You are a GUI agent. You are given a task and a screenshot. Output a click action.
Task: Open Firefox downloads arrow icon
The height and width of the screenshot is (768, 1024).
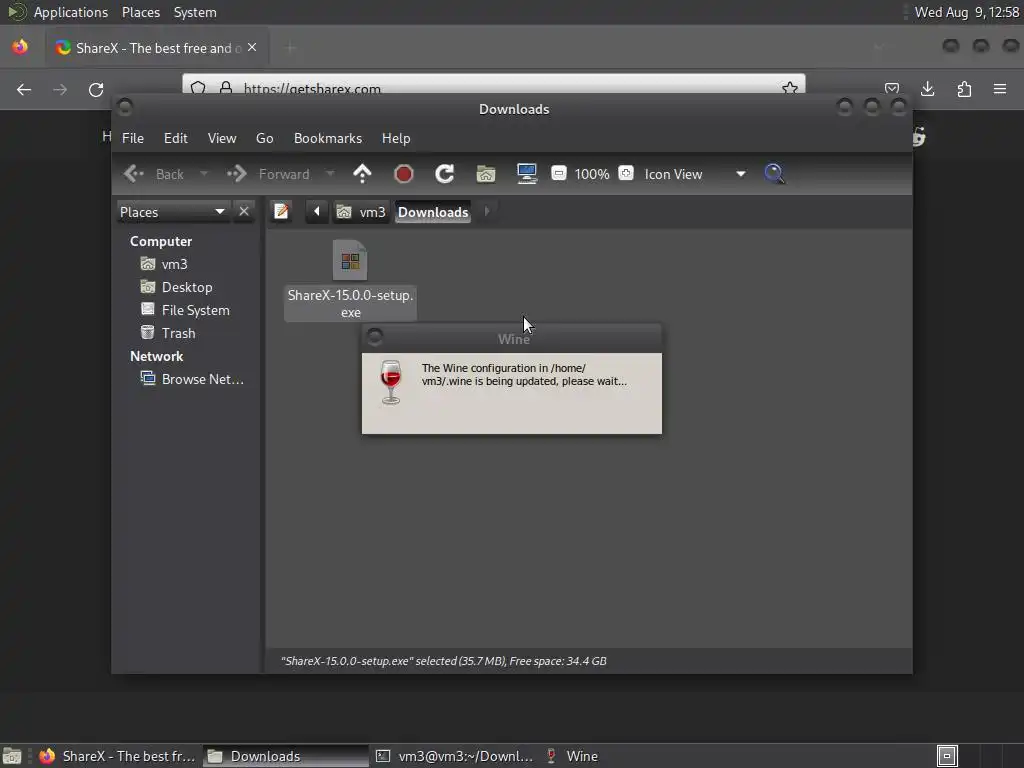click(927, 89)
